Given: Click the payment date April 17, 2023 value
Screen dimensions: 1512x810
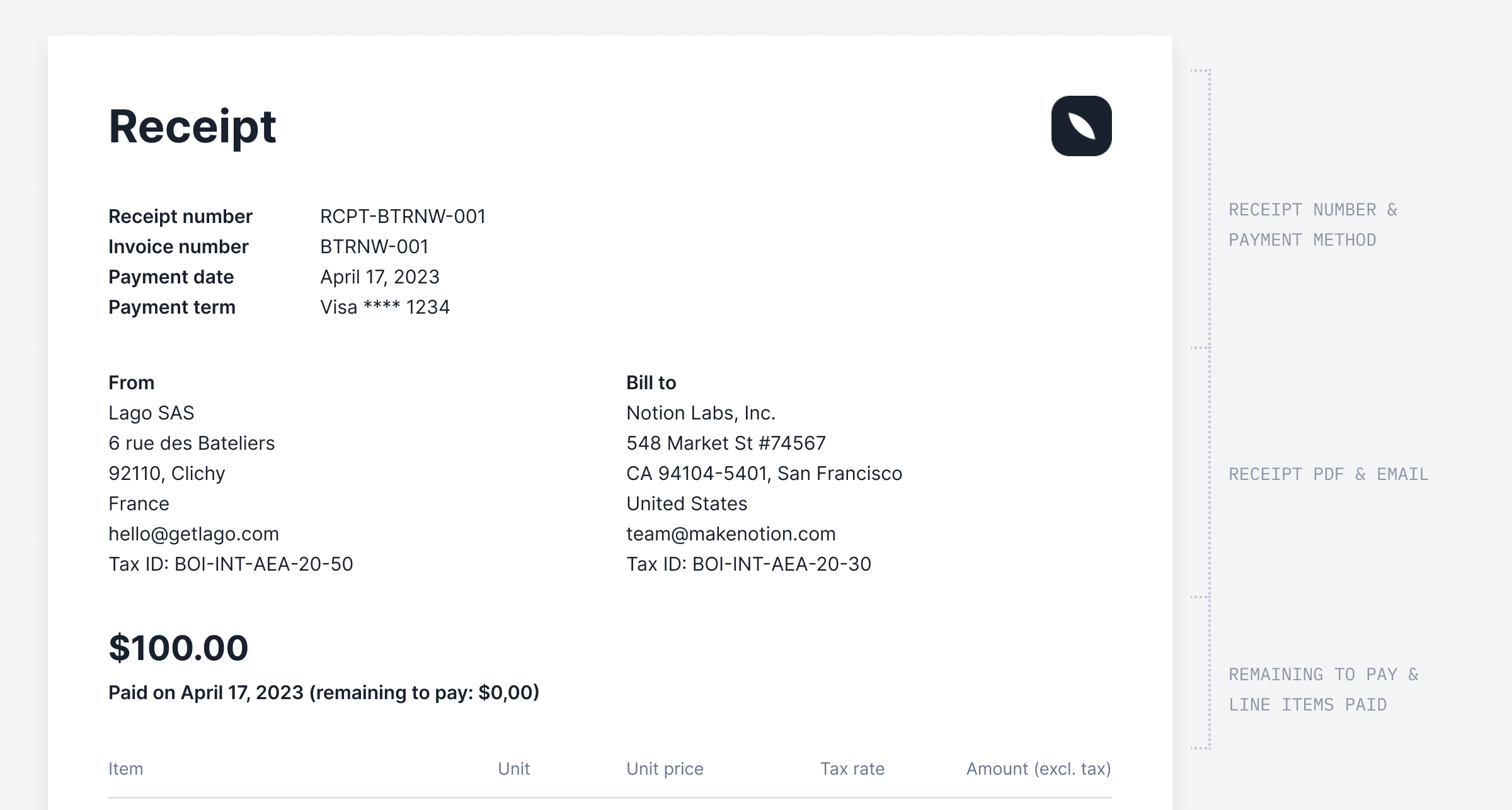Looking at the screenshot, I should 379,277.
